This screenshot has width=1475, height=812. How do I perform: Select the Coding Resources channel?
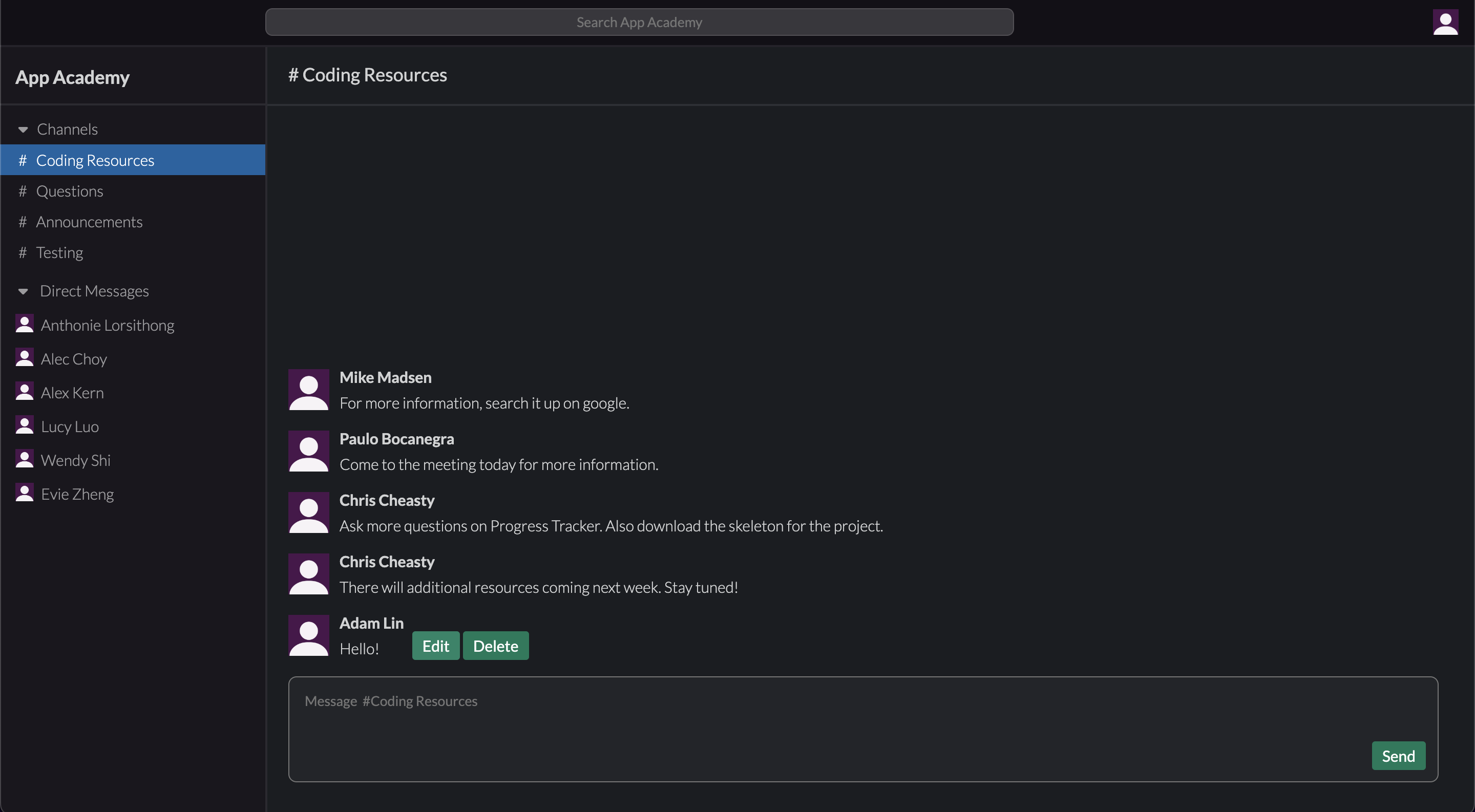95,160
